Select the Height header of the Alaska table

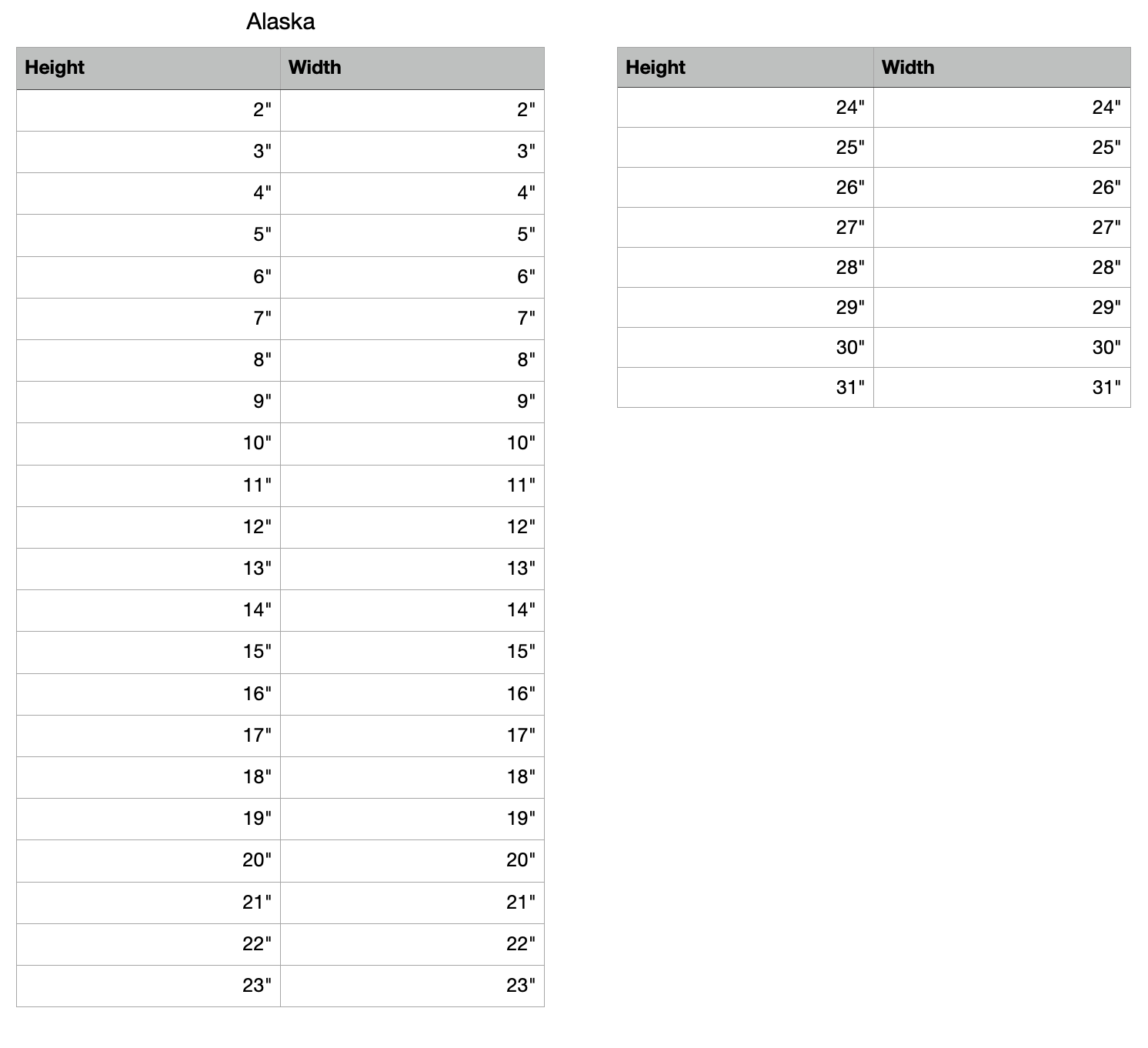pos(149,68)
